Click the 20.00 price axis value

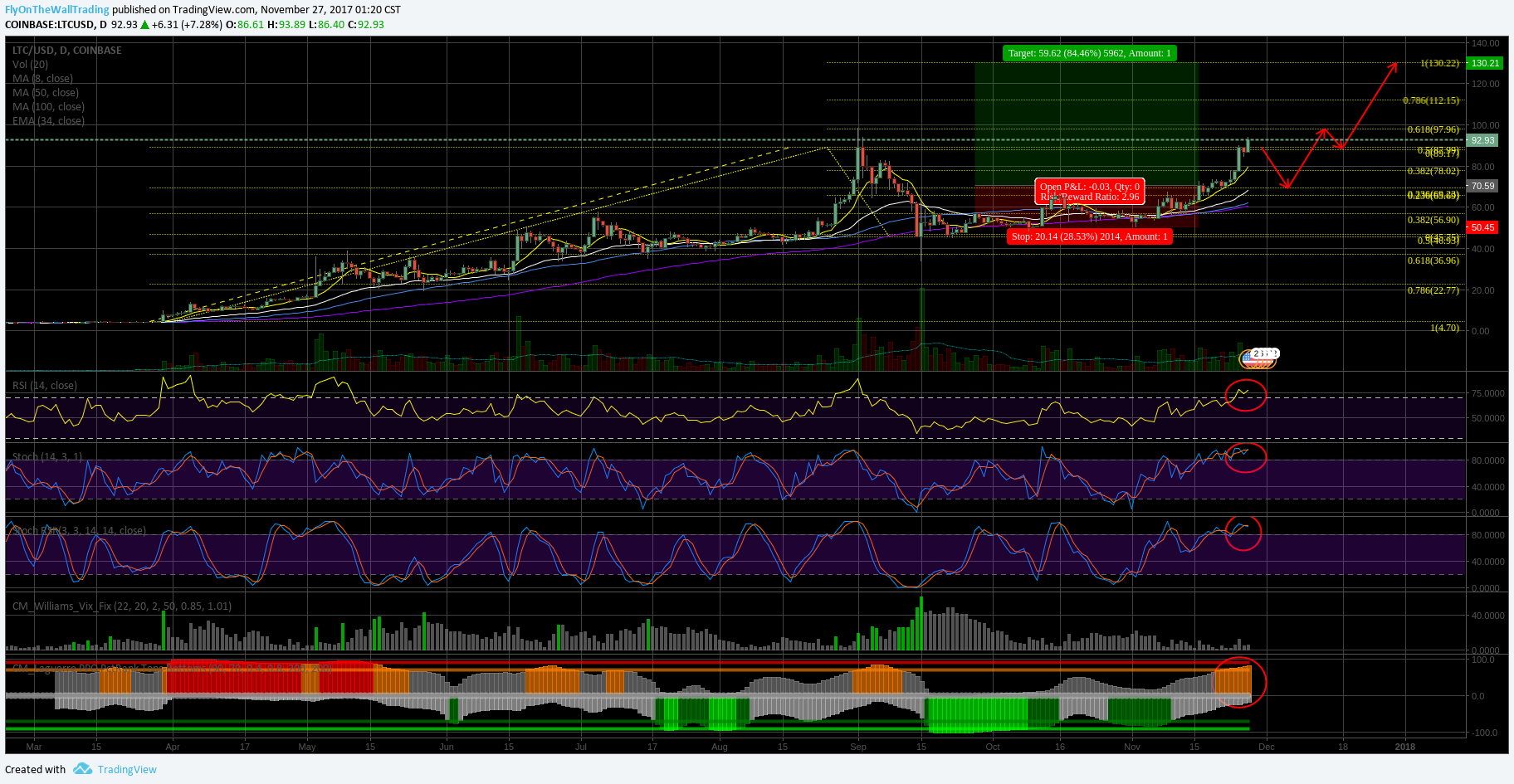1484,290
